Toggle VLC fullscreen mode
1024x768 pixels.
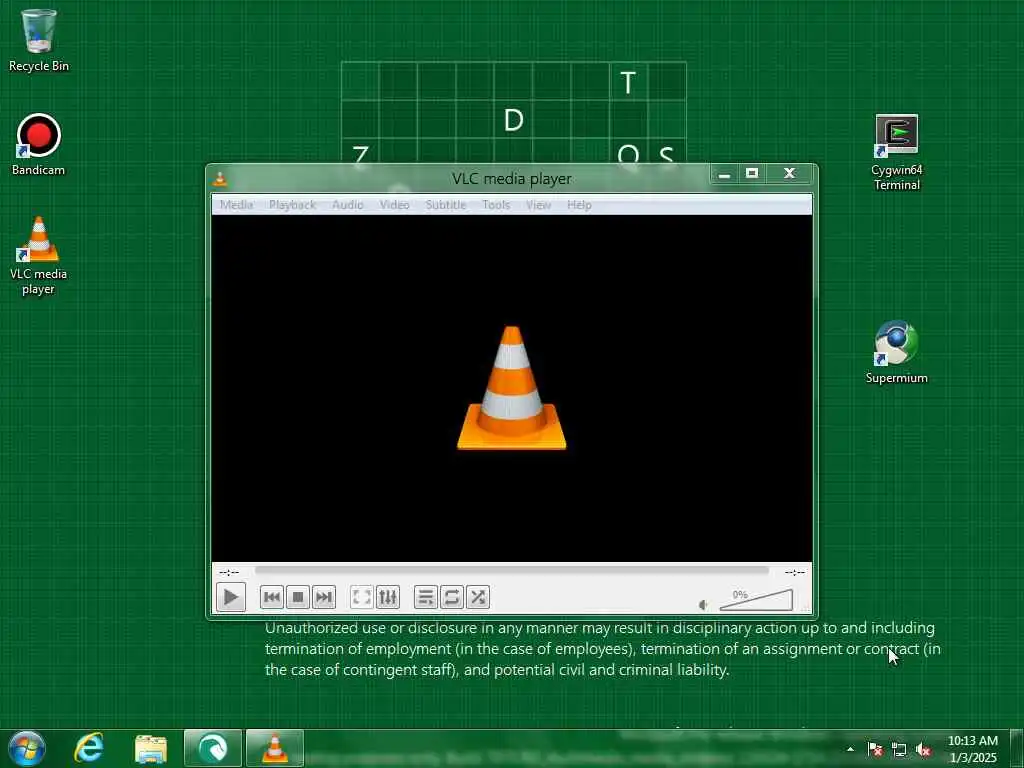click(361, 597)
